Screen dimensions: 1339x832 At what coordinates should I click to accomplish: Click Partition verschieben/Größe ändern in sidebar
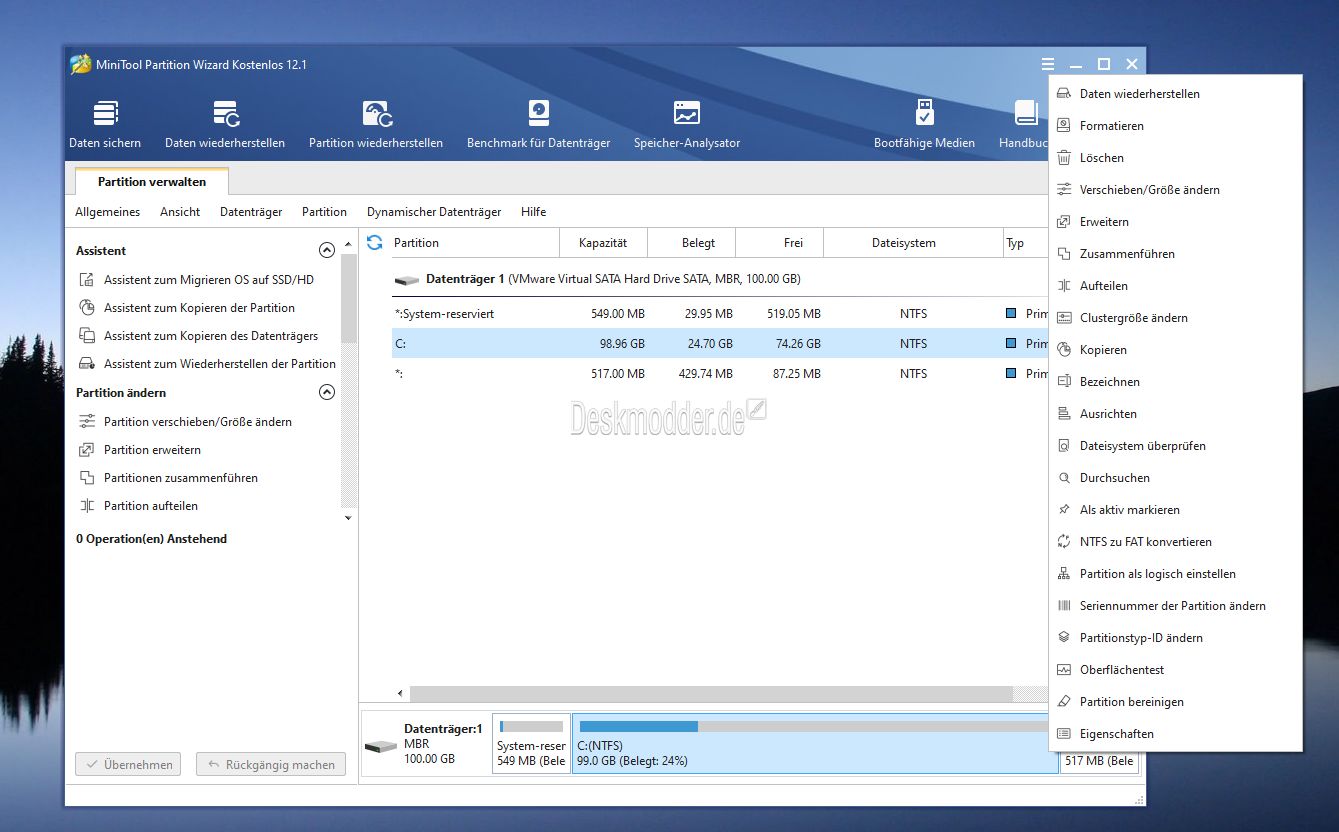tap(185, 422)
